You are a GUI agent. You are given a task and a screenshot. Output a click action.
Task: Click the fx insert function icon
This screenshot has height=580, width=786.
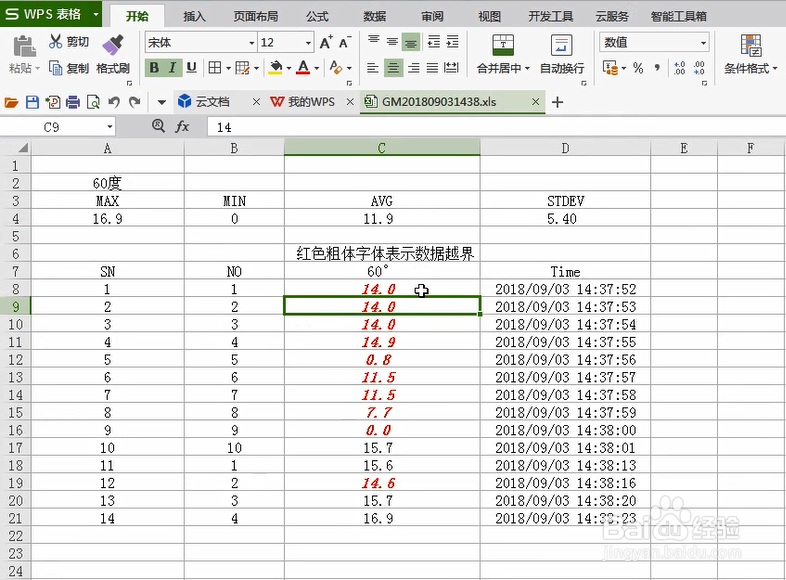click(182, 127)
